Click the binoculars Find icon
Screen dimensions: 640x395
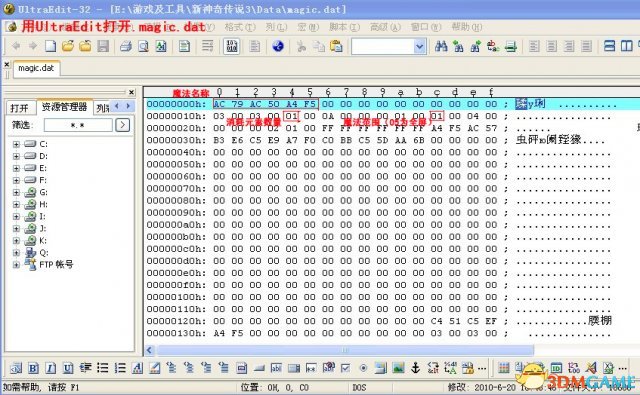coord(441,46)
